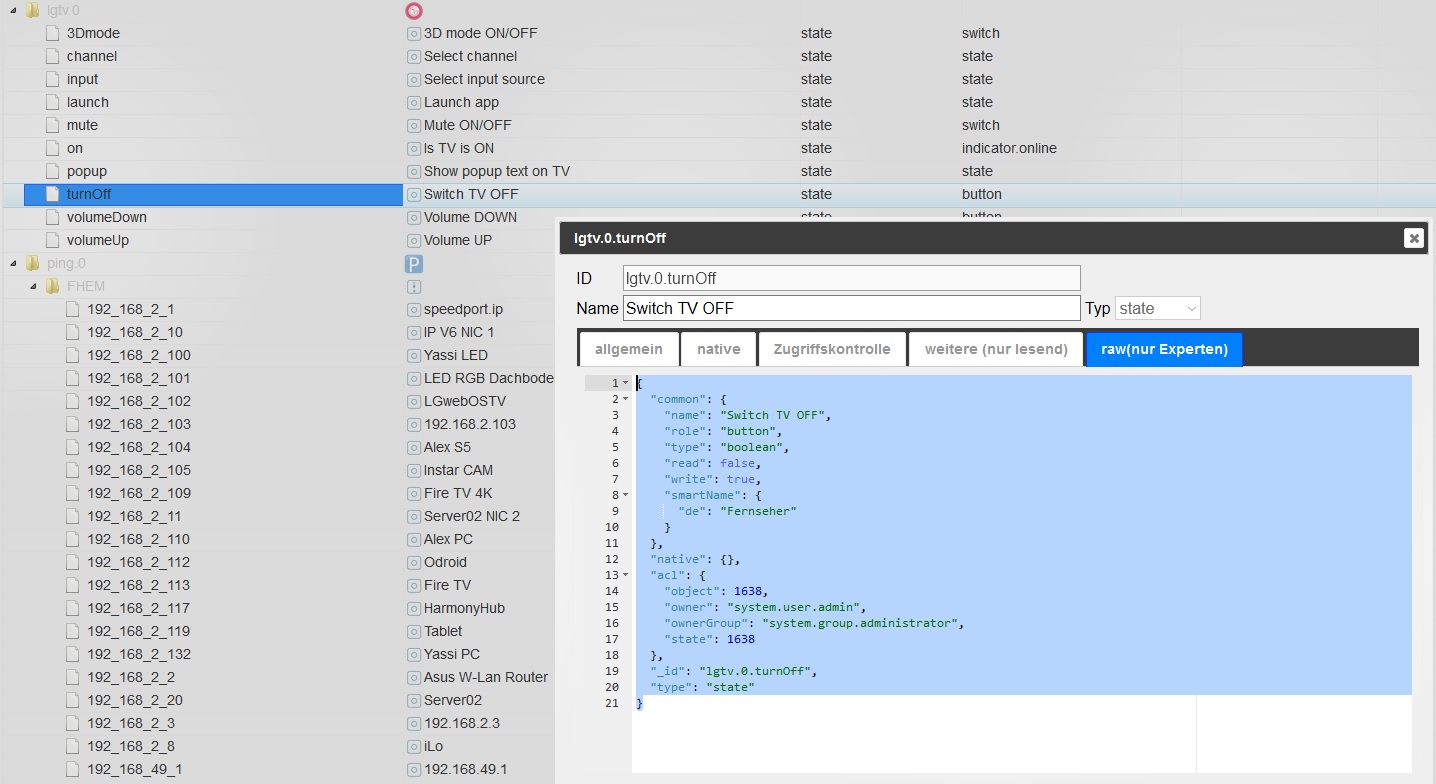Fold the "acl" block in JSON editor
This screenshot has width=1436, height=784.
pyautogui.click(x=625, y=575)
